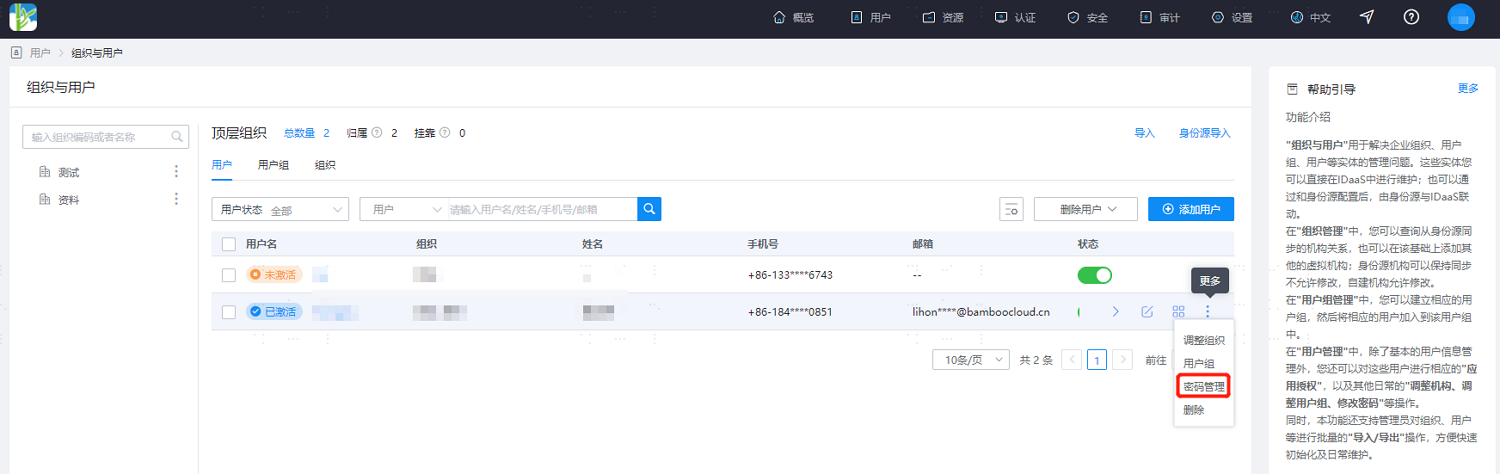Open the 用户 search type dropdown
The width and height of the screenshot is (1500, 474).
[405, 209]
